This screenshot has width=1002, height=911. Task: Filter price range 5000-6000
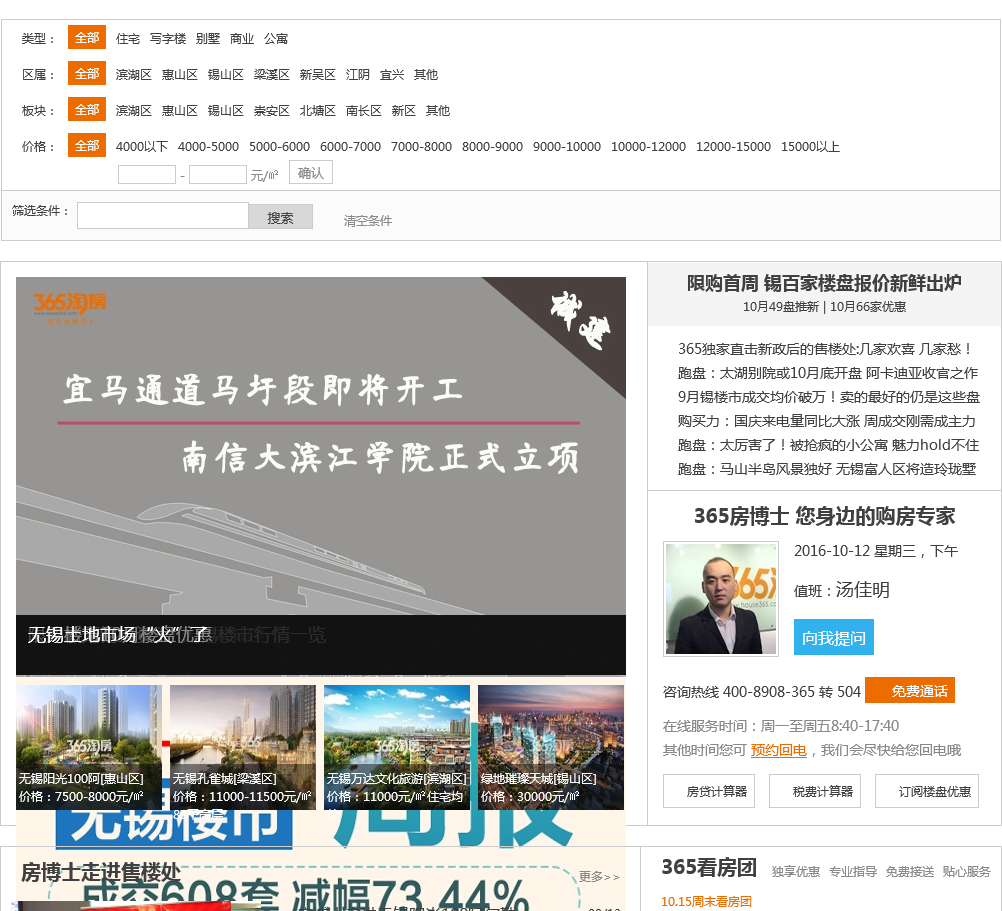pos(279,147)
